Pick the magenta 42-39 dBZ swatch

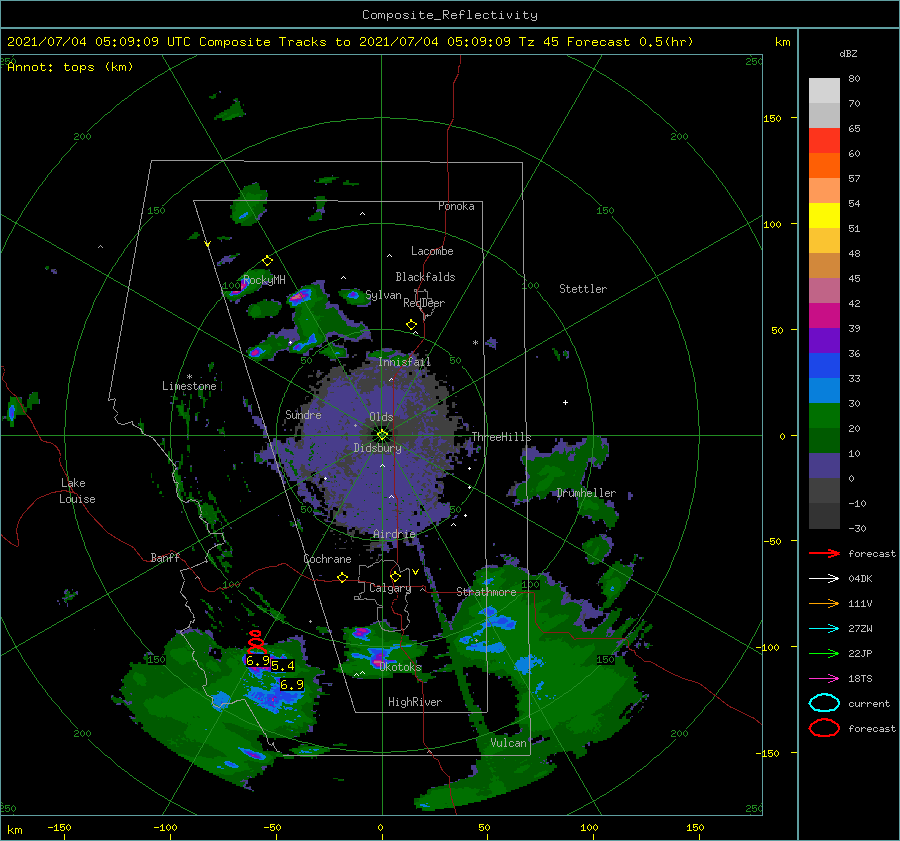coord(824,316)
